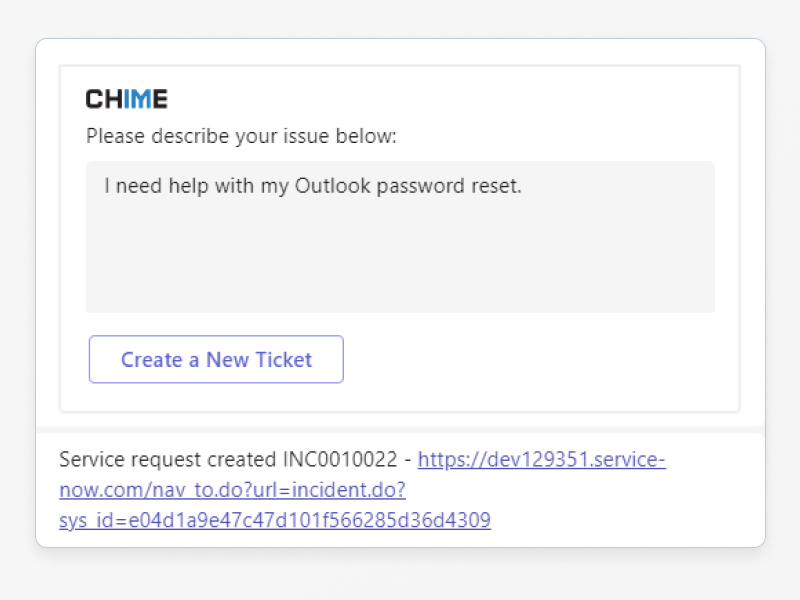Place cursor before "I need help" text
This screenshot has width=800, height=600.
click(104, 186)
